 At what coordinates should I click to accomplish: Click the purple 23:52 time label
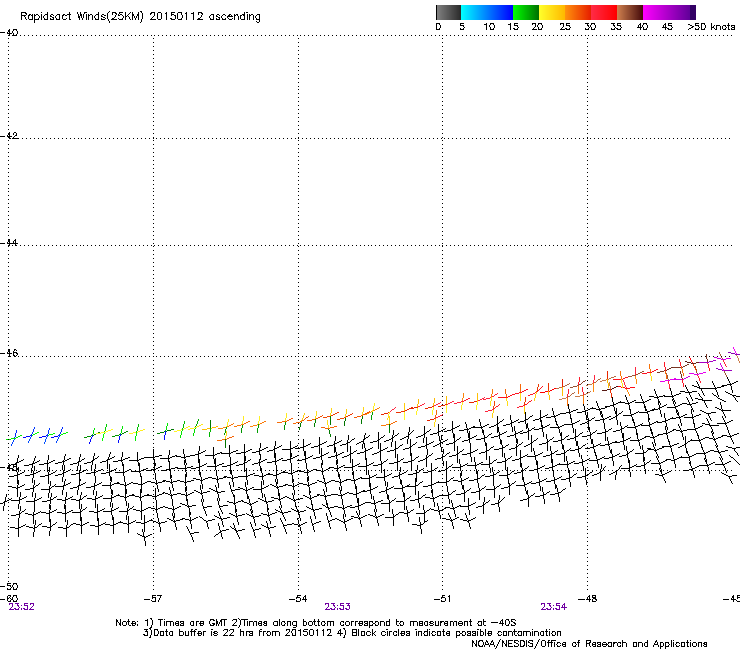[22, 607]
